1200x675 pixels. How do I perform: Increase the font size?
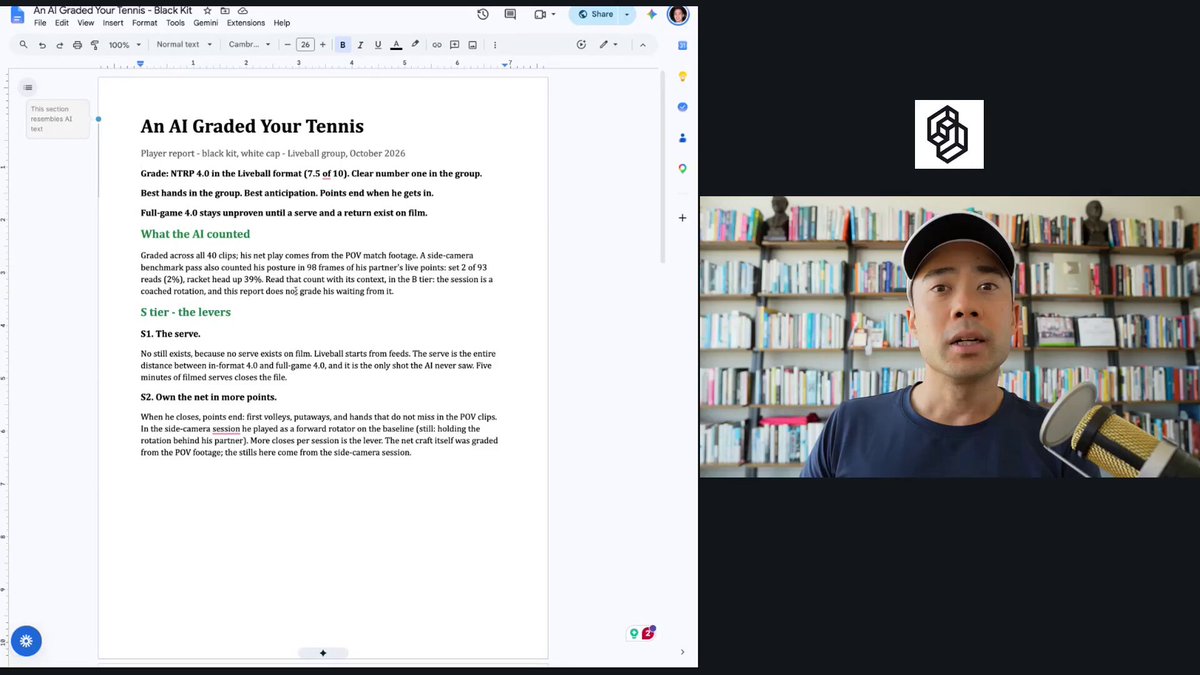tap(322, 44)
